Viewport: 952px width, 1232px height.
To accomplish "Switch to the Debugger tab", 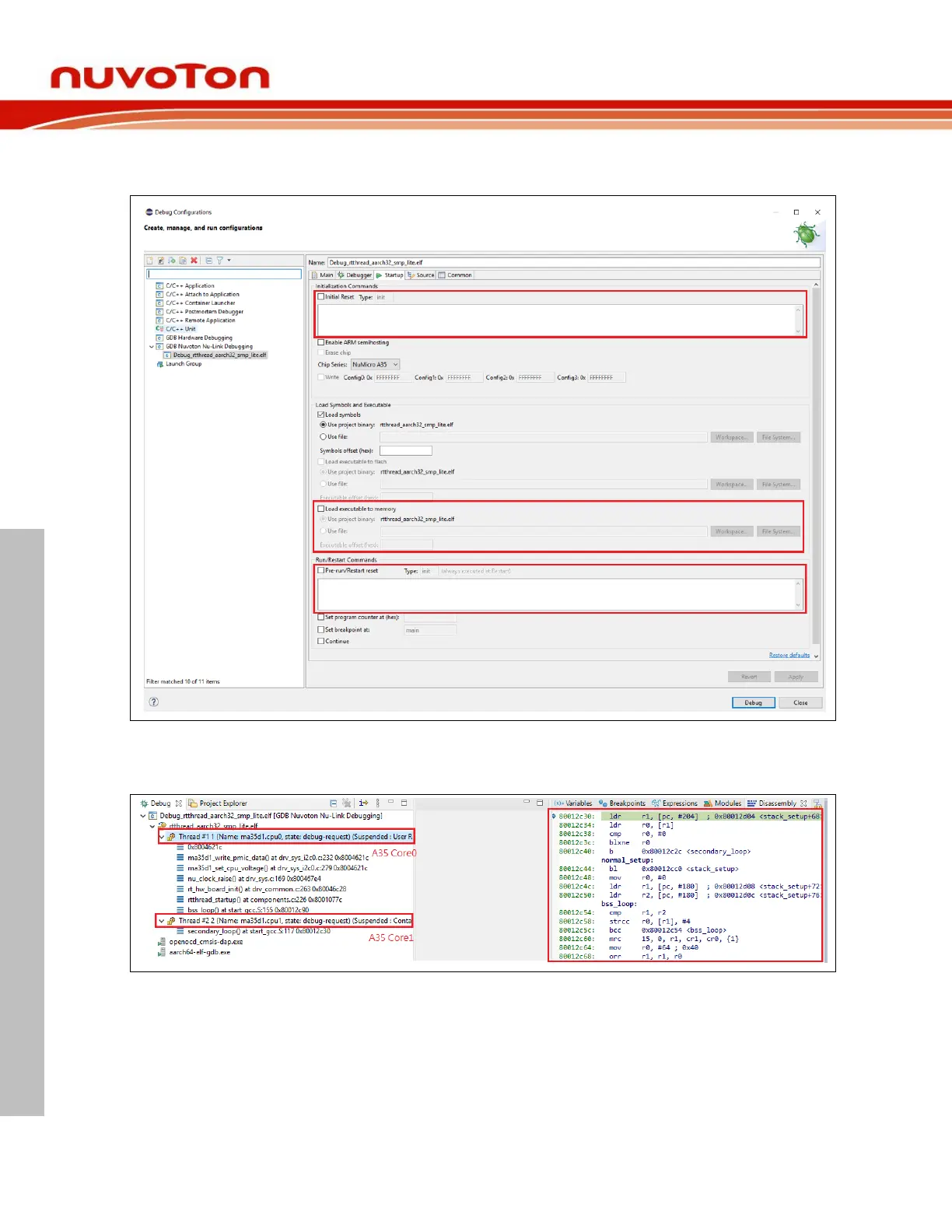I will click(355, 275).
